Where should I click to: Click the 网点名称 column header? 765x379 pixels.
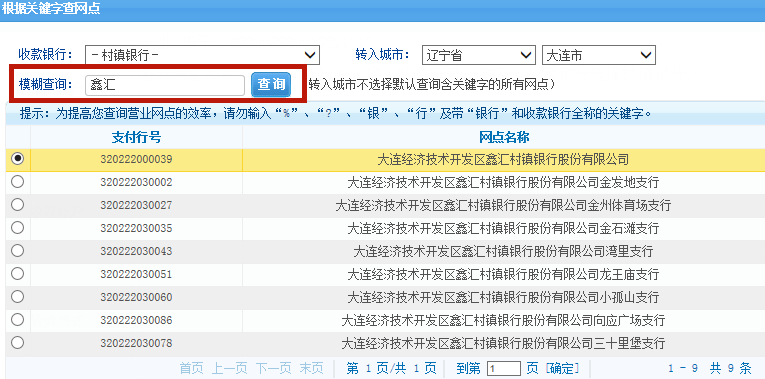(x=504, y=138)
